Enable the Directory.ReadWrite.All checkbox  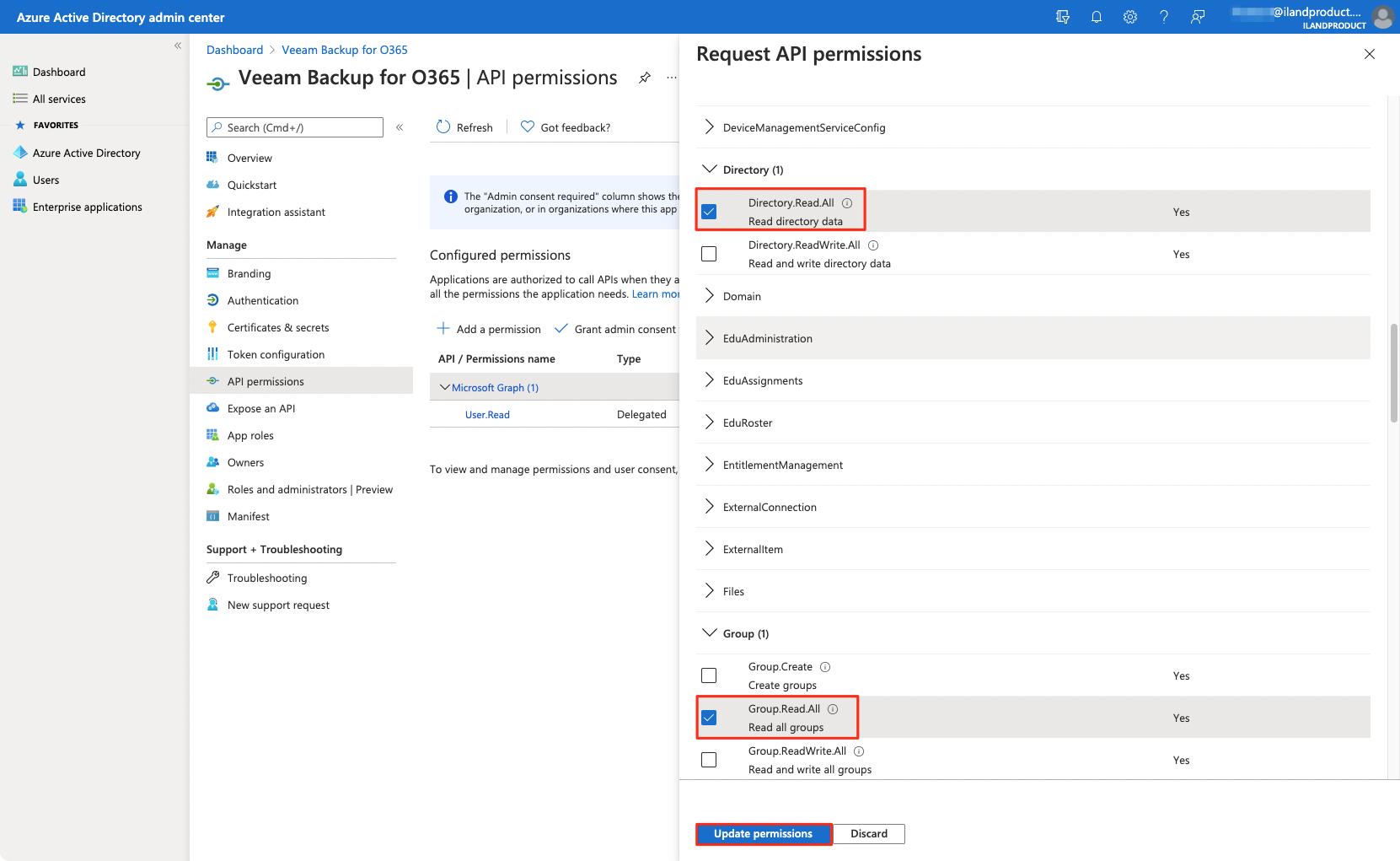[x=709, y=254]
